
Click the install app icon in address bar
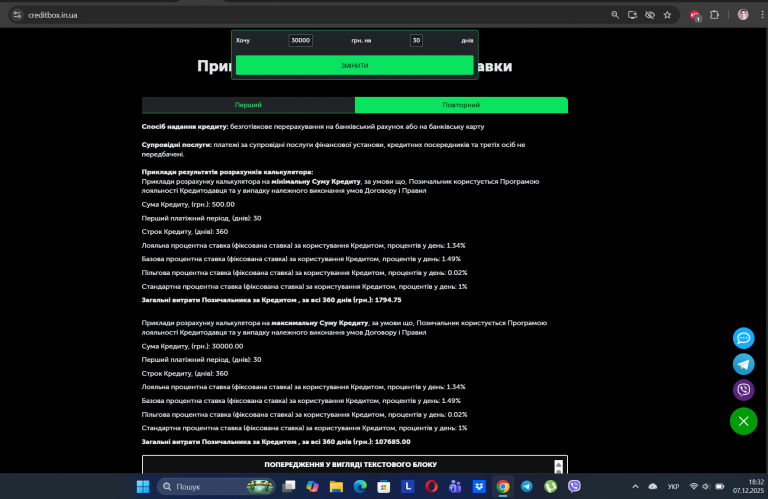[x=632, y=15]
